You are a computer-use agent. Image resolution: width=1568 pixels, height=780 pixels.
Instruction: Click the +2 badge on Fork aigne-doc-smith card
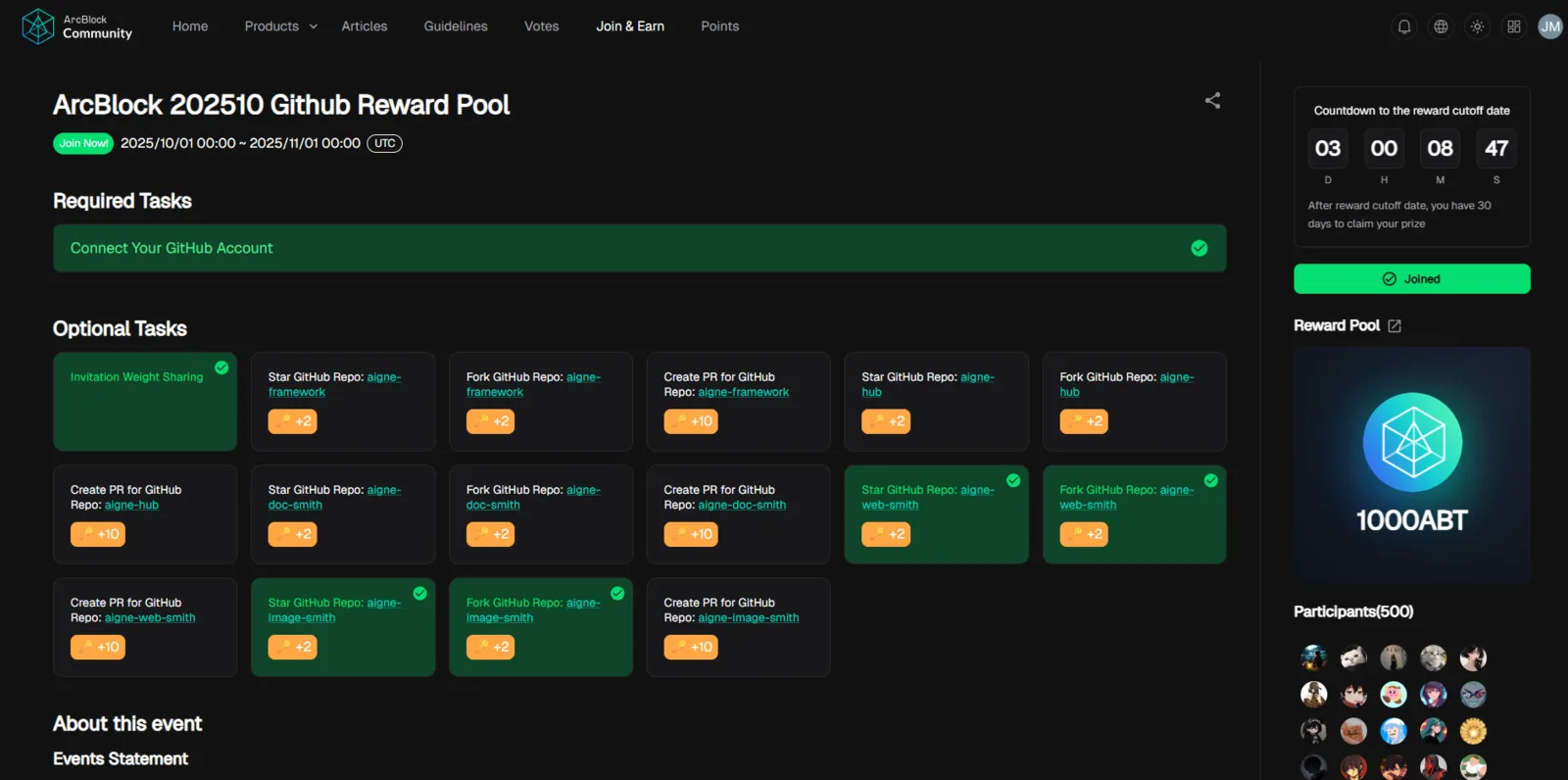(x=490, y=534)
